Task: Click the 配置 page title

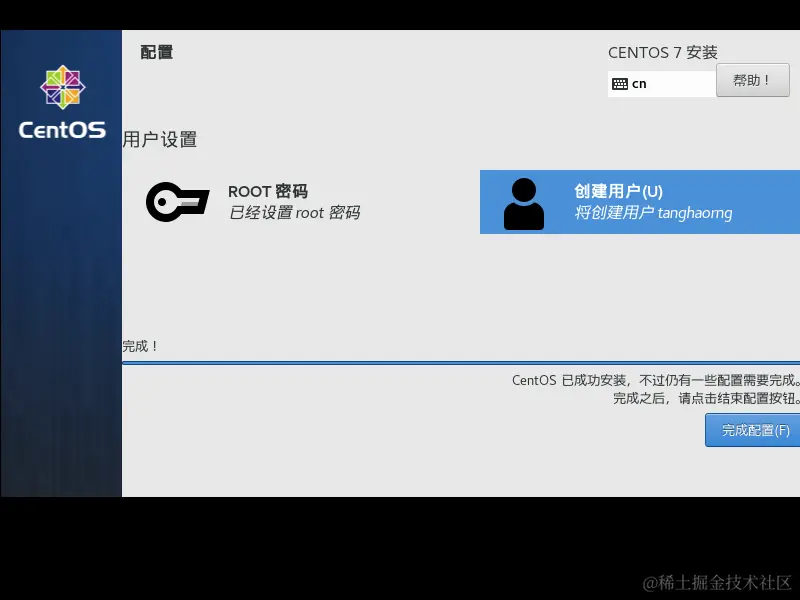Action: (157, 52)
